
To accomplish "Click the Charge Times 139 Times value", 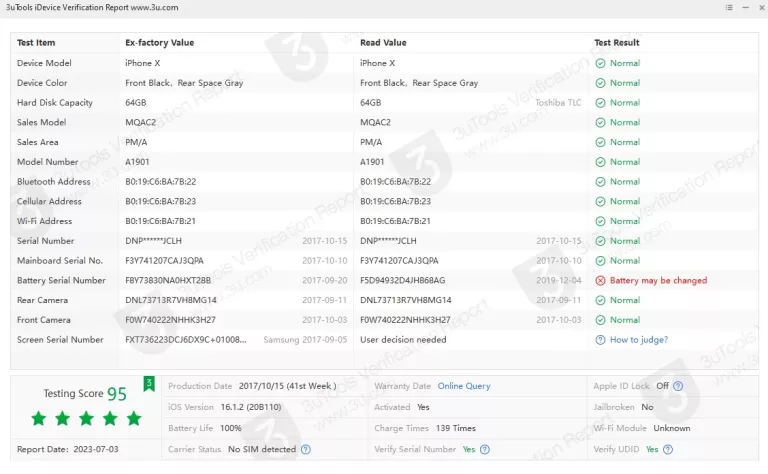I will pos(456,428).
